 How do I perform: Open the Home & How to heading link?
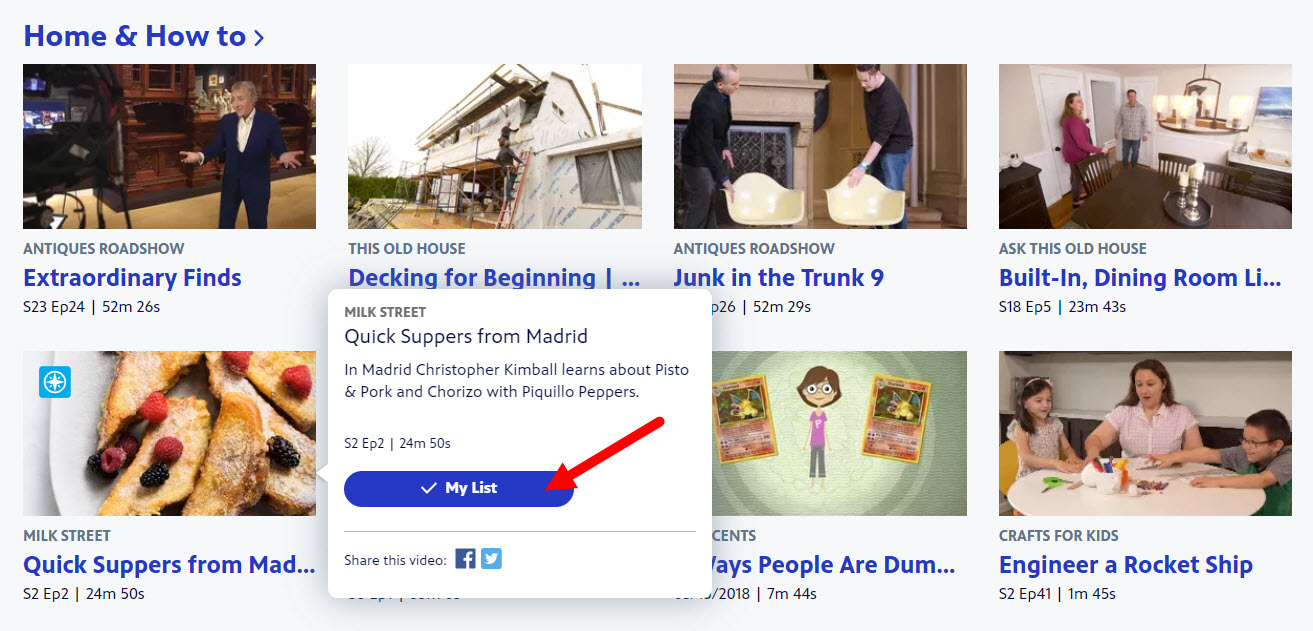point(134,36)
